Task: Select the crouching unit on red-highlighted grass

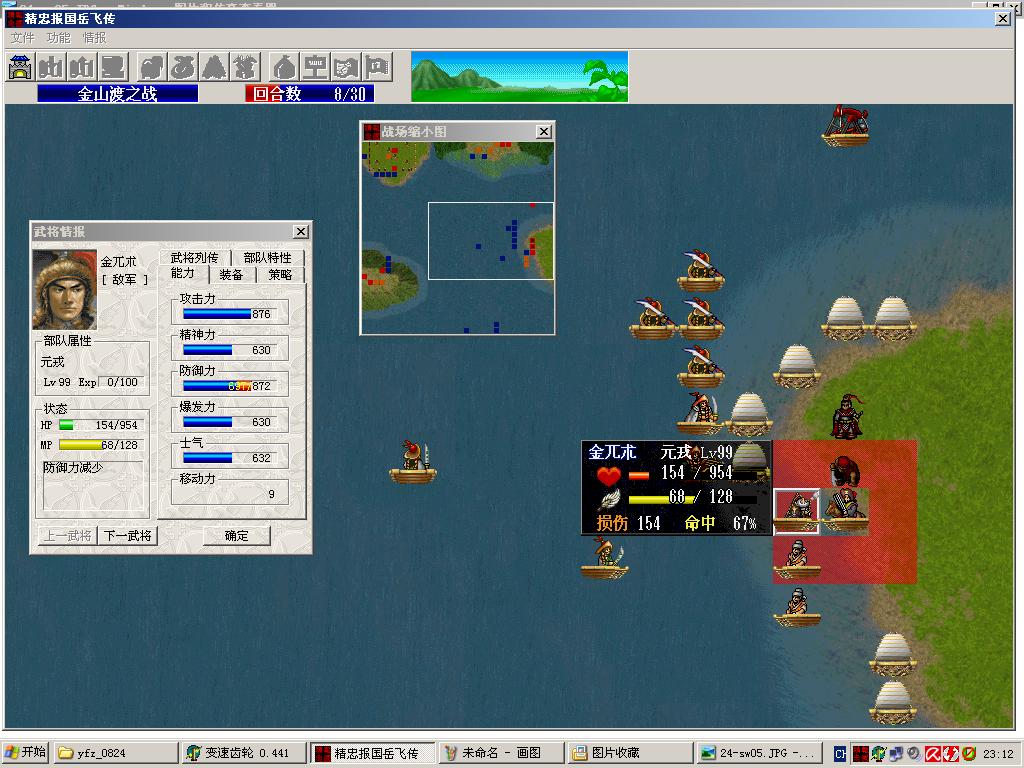Action: pos(845,470)
